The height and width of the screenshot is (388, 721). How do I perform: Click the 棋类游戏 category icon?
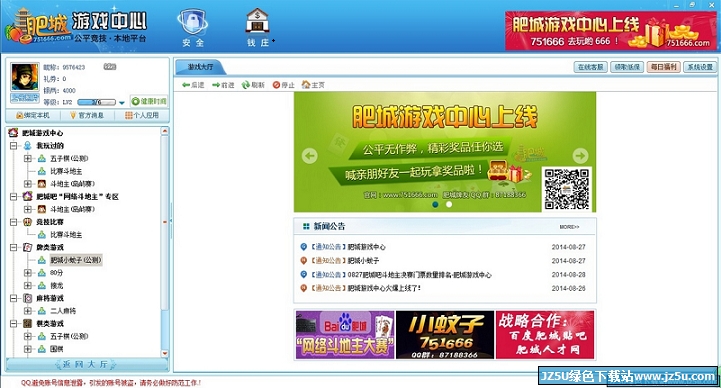[28, 324]
